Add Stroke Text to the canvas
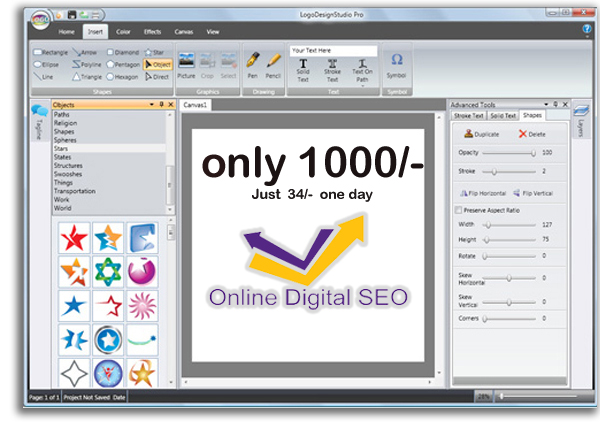Screen dimensions: 600x425 tap(332, 70)
